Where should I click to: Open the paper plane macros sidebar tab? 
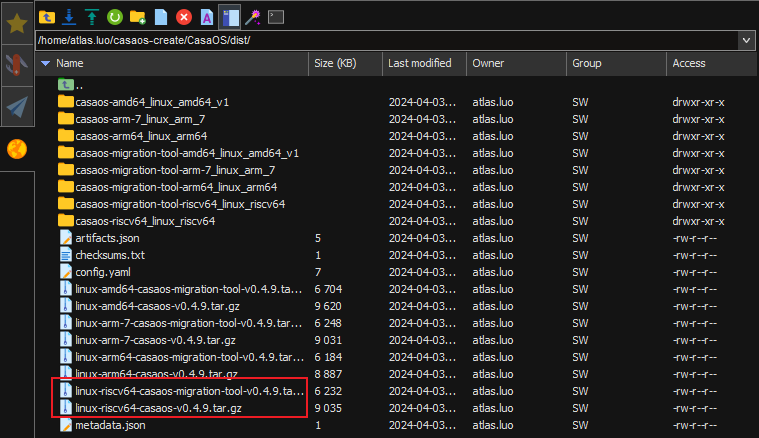pos(17,106)
